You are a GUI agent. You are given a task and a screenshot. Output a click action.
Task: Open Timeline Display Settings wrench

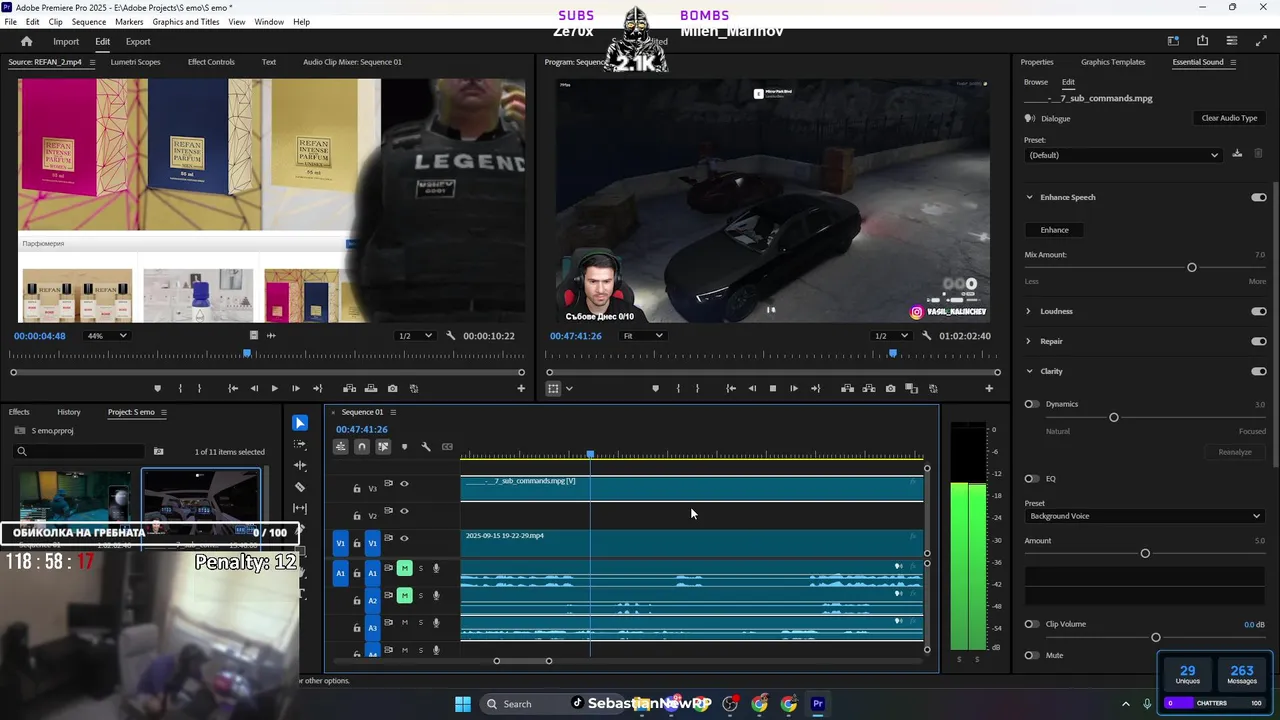coord(426,447)
